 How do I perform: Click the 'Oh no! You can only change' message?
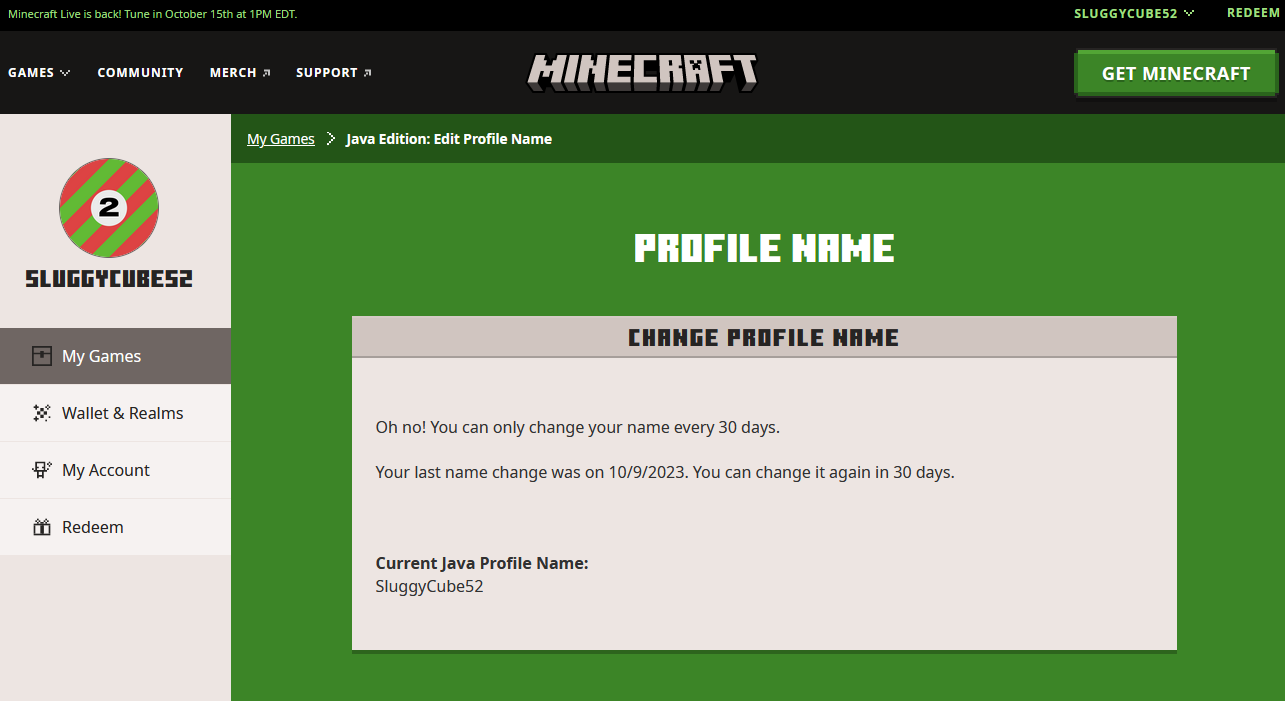click(577, 427)
